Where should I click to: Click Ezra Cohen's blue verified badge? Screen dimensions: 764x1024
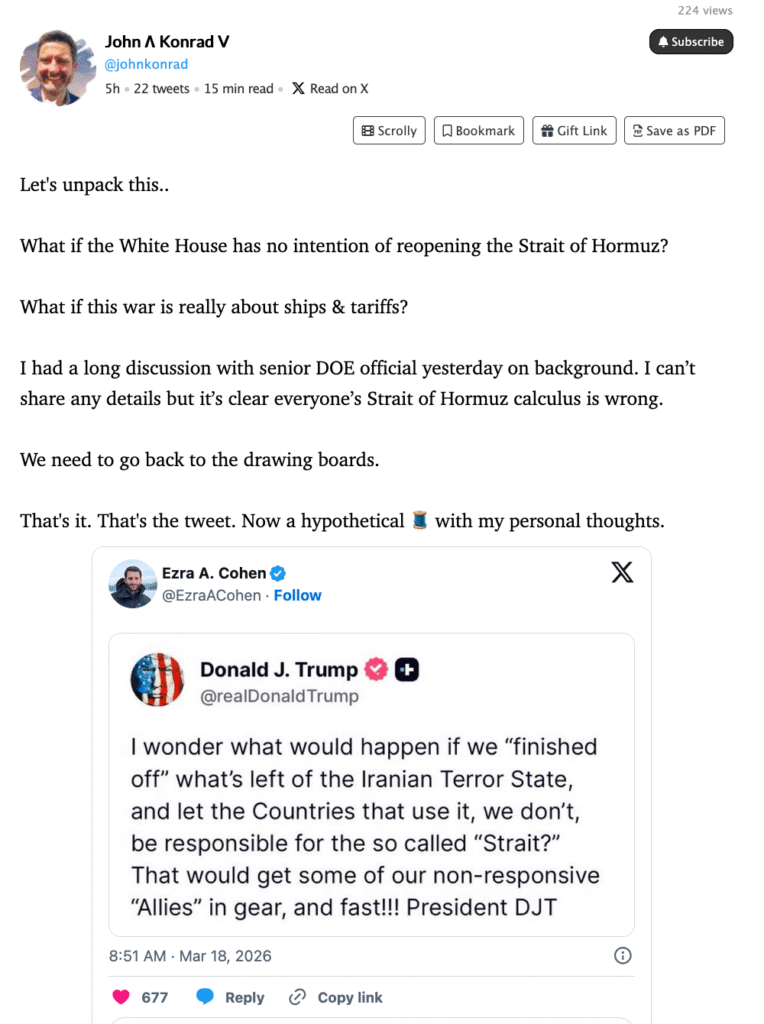[x=279, y=573]
